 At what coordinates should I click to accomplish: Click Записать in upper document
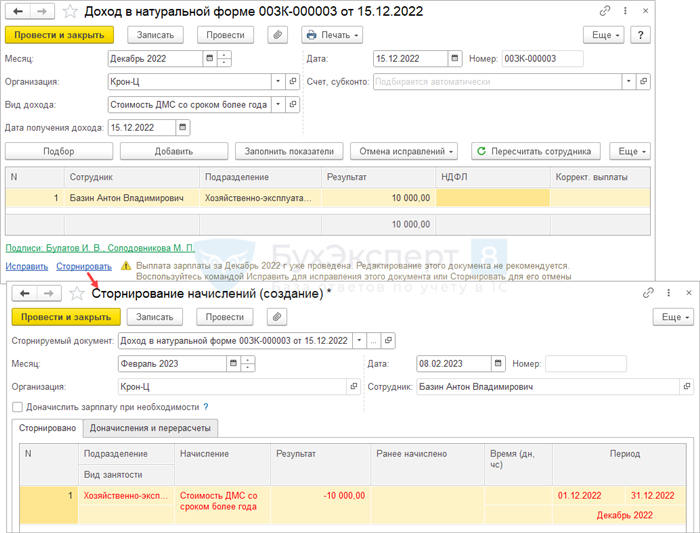[x=155, y=35]
